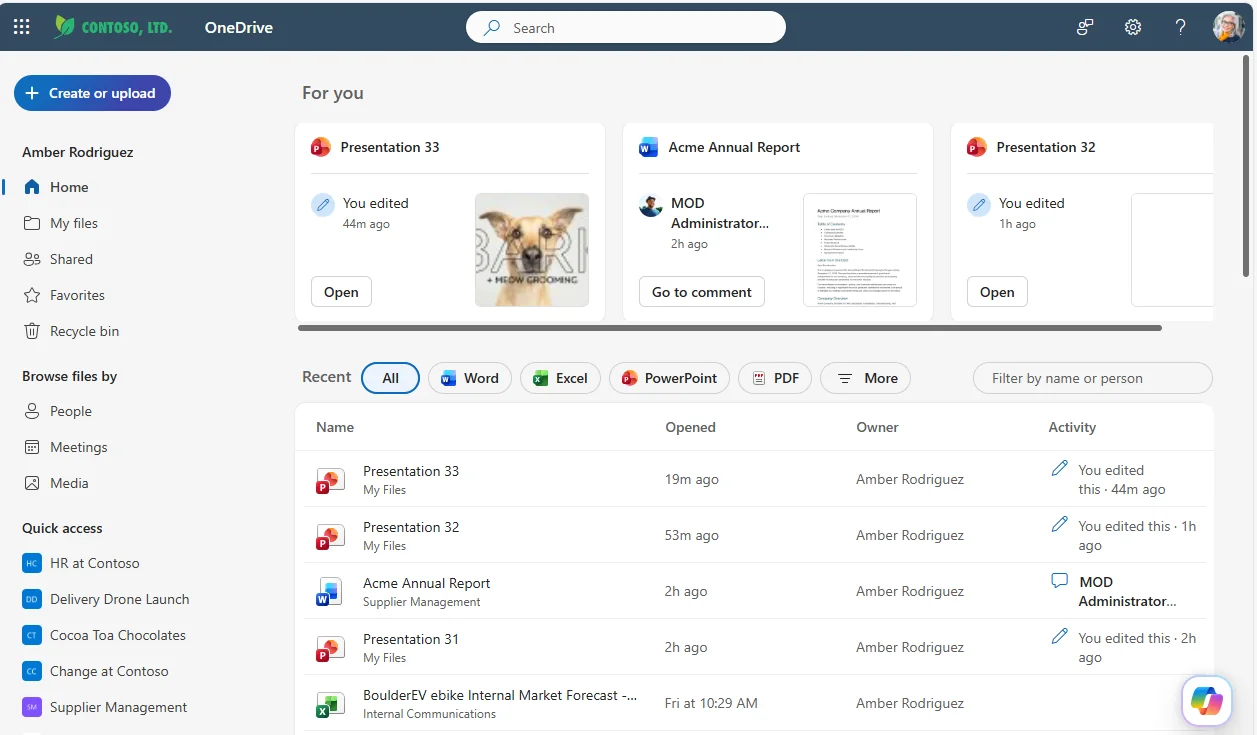Click Excel icon in BoulderEV forecast row
The height and width of the screenshot is (735, 1257).
(330, 704)
